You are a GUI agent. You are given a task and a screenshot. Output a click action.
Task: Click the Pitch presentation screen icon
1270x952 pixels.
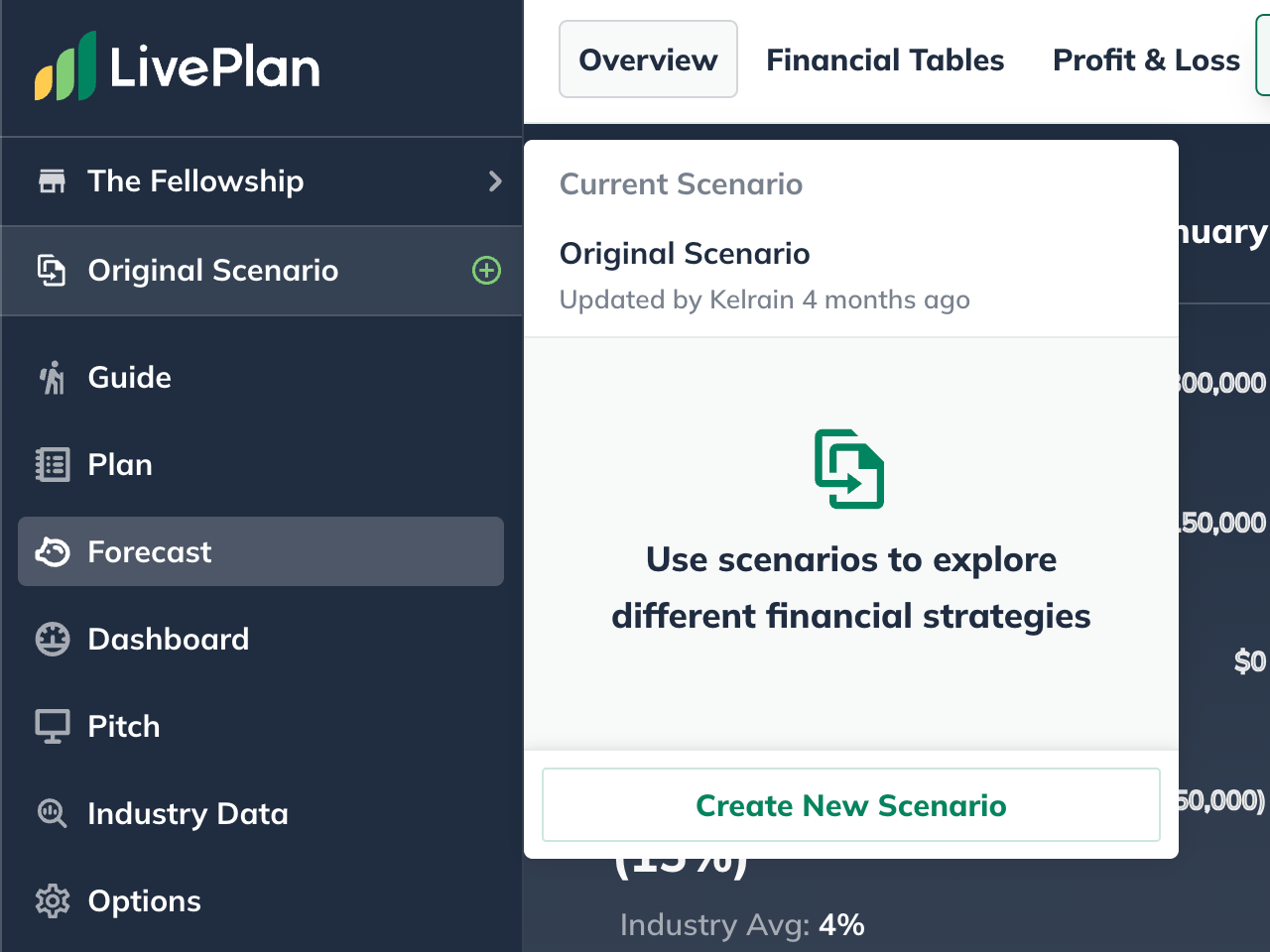point(52,727)
